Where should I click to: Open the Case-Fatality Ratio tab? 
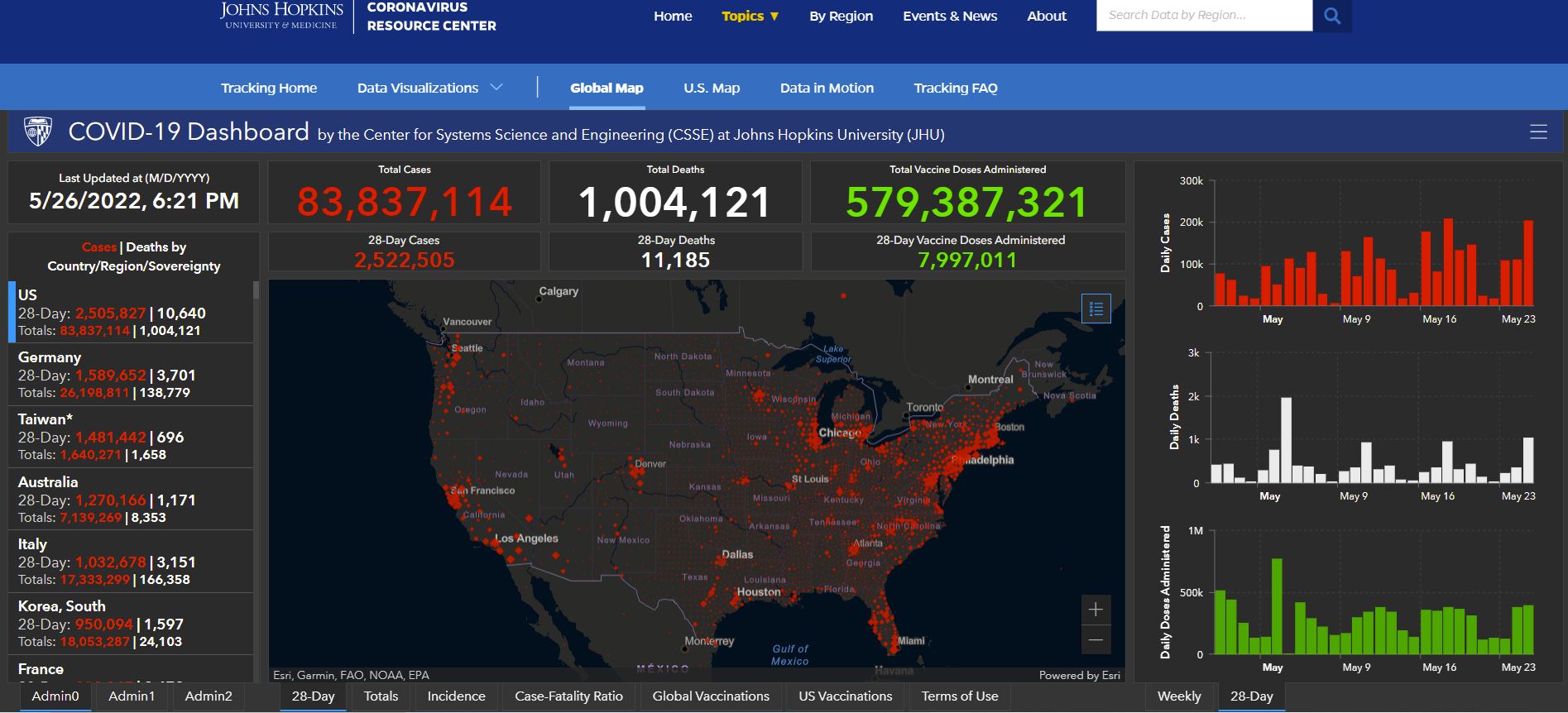pyautogui.click(x=568, y=696)
